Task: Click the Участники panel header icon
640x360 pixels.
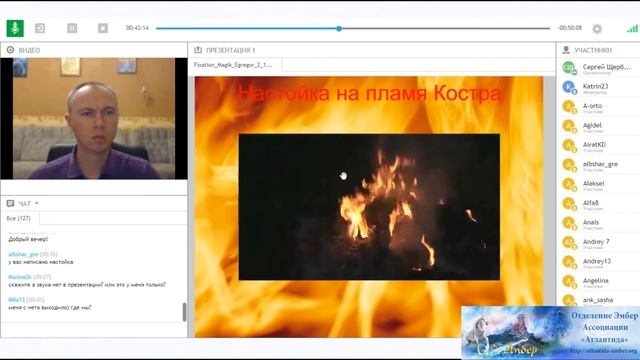Action: point(566,50)
